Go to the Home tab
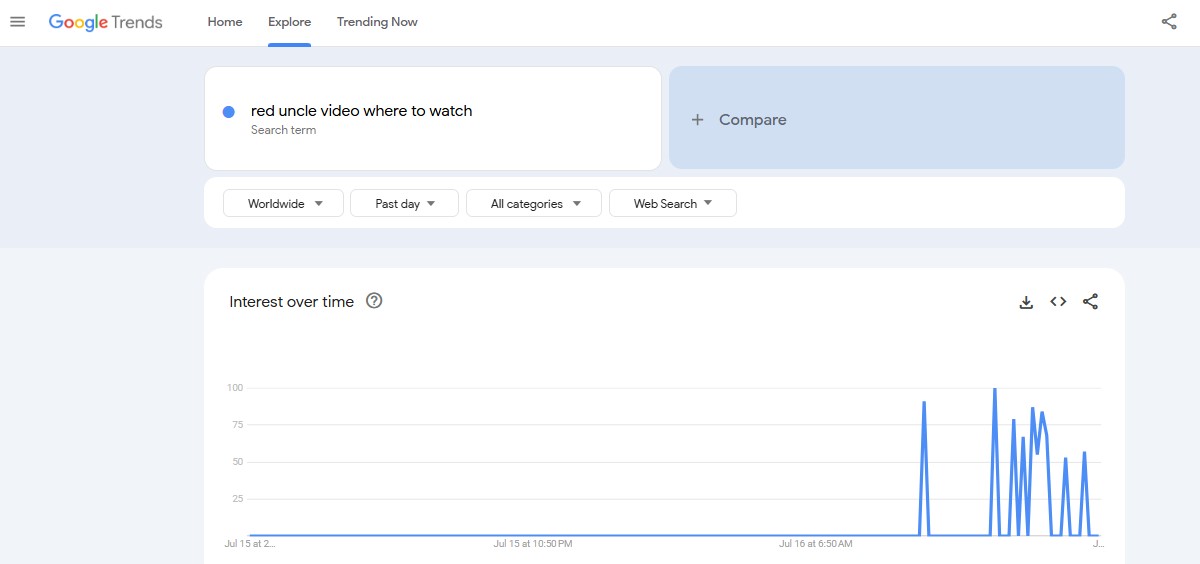The image size is (1200, 564). (225, 22)
